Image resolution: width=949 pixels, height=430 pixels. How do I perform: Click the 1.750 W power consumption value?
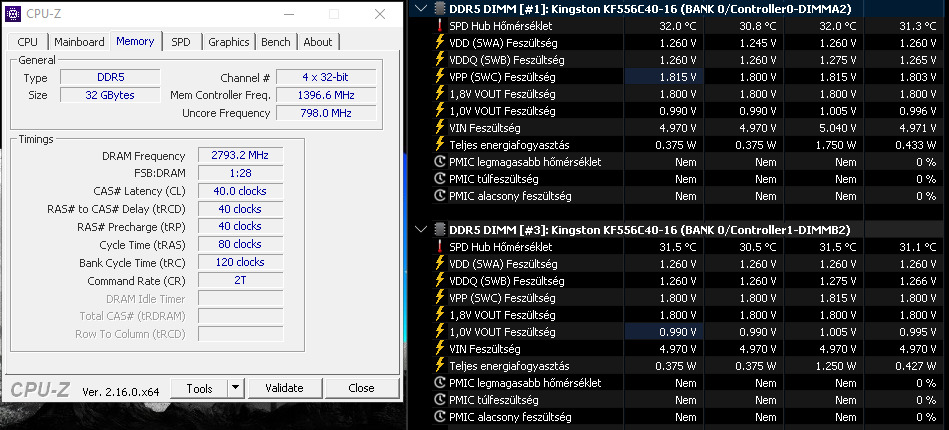tap(838, 145)
